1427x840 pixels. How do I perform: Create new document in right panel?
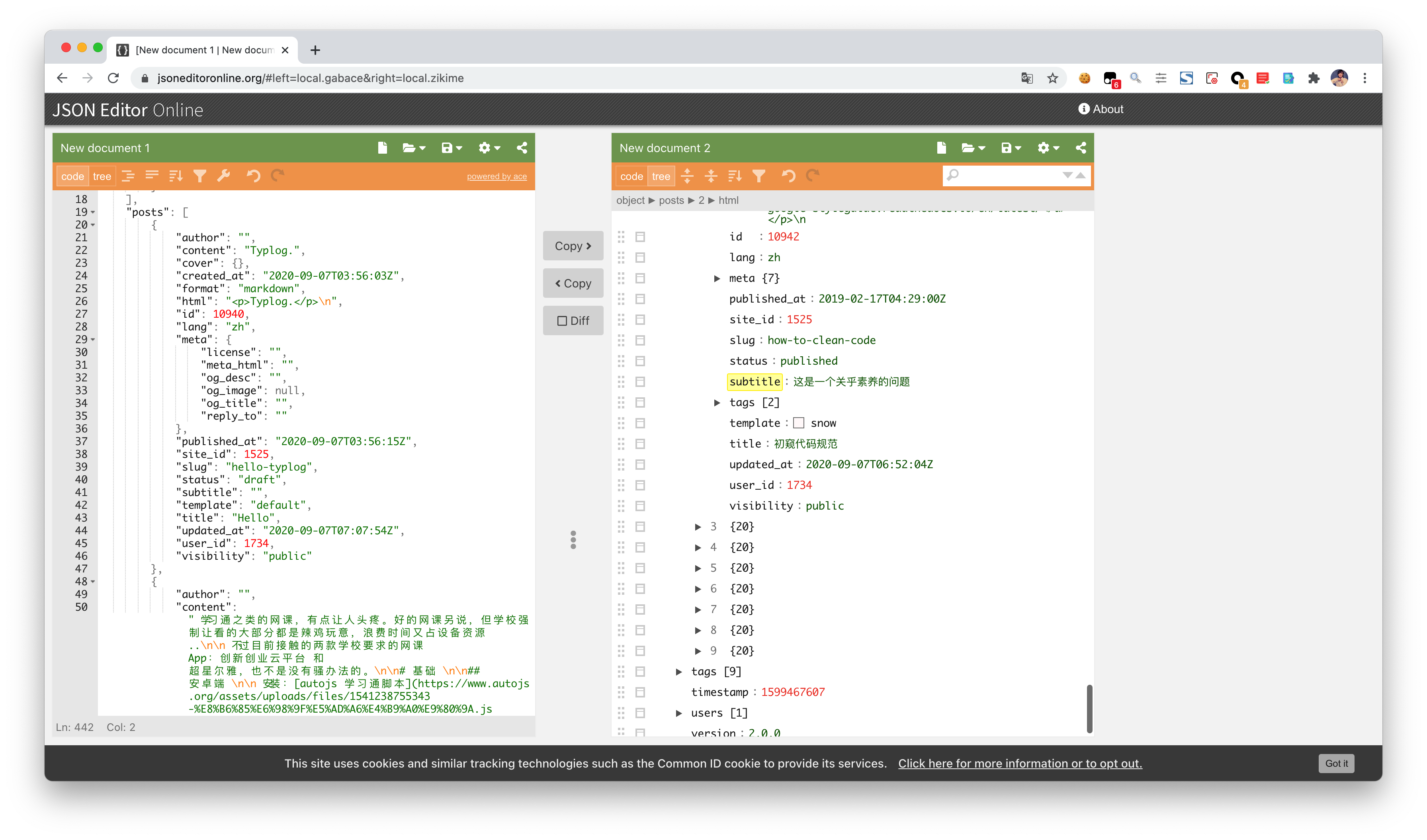[941, 148]
